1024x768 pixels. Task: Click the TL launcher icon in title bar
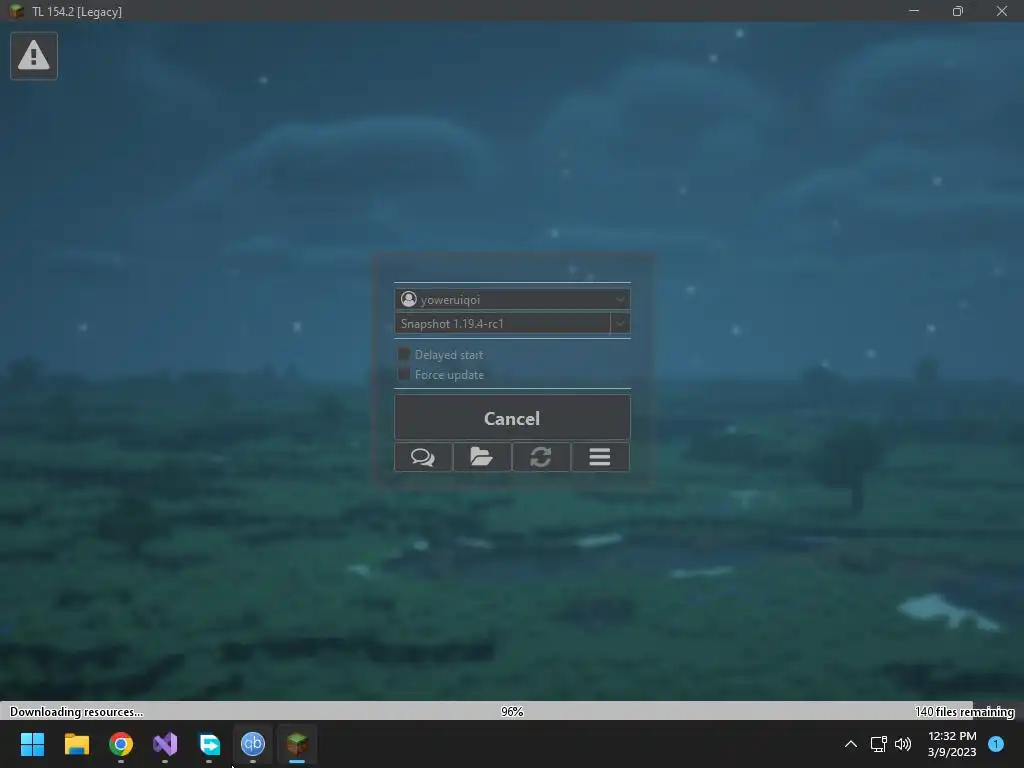(x=16, y=11)
